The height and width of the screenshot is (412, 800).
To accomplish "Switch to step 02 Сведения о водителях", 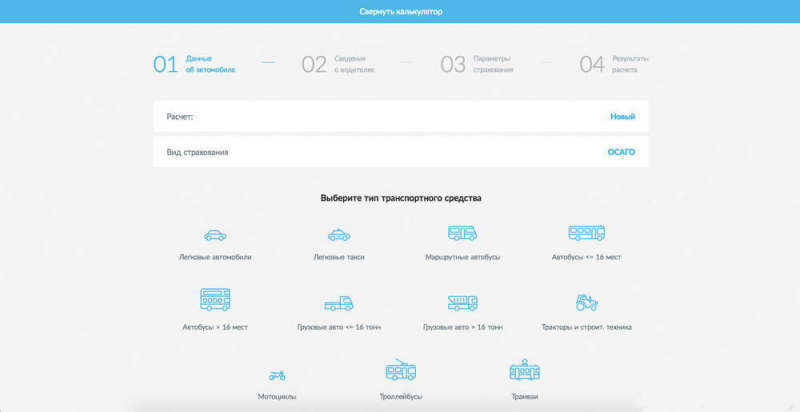I will [x=340, y=65].
